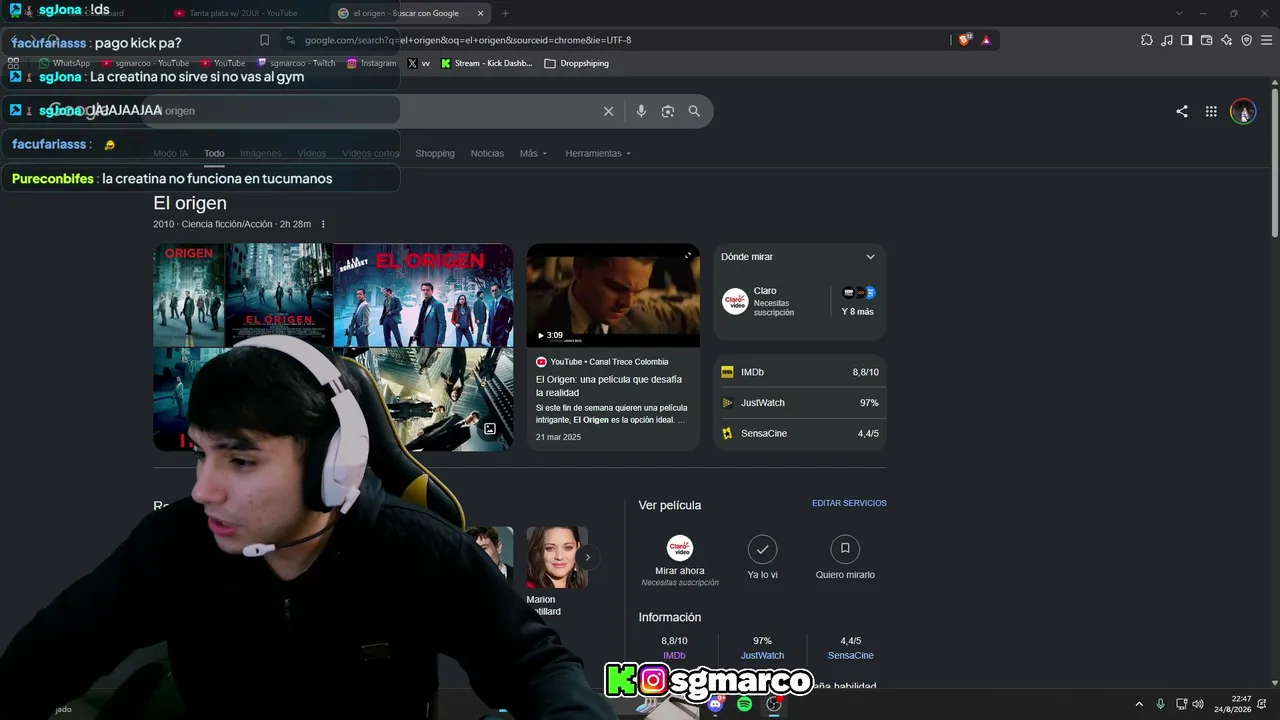This screenshot has height=720, width=1280.
Task: Open site settings icon in address bar
Action: pyautogui.click(x=290, y=40)
